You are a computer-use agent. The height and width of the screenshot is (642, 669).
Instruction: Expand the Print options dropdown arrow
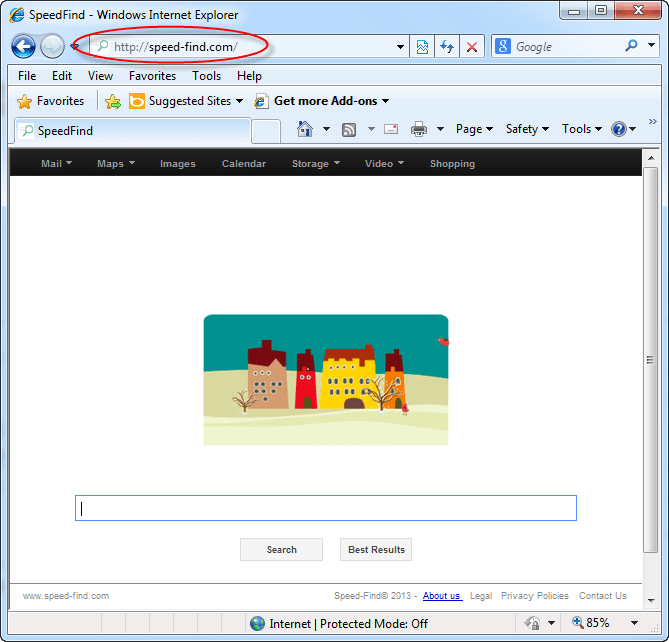pos(440,129)
